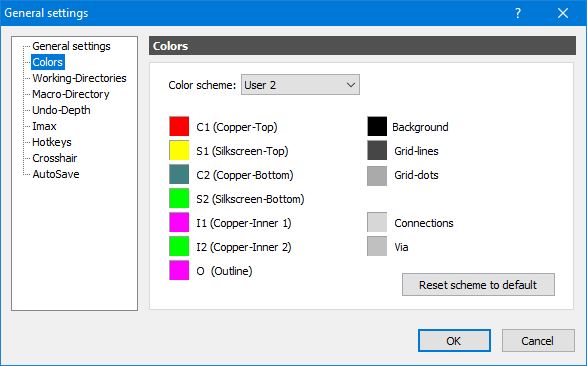
Task: Show the Hotkeys settings
Action: (x=52, y=142)
